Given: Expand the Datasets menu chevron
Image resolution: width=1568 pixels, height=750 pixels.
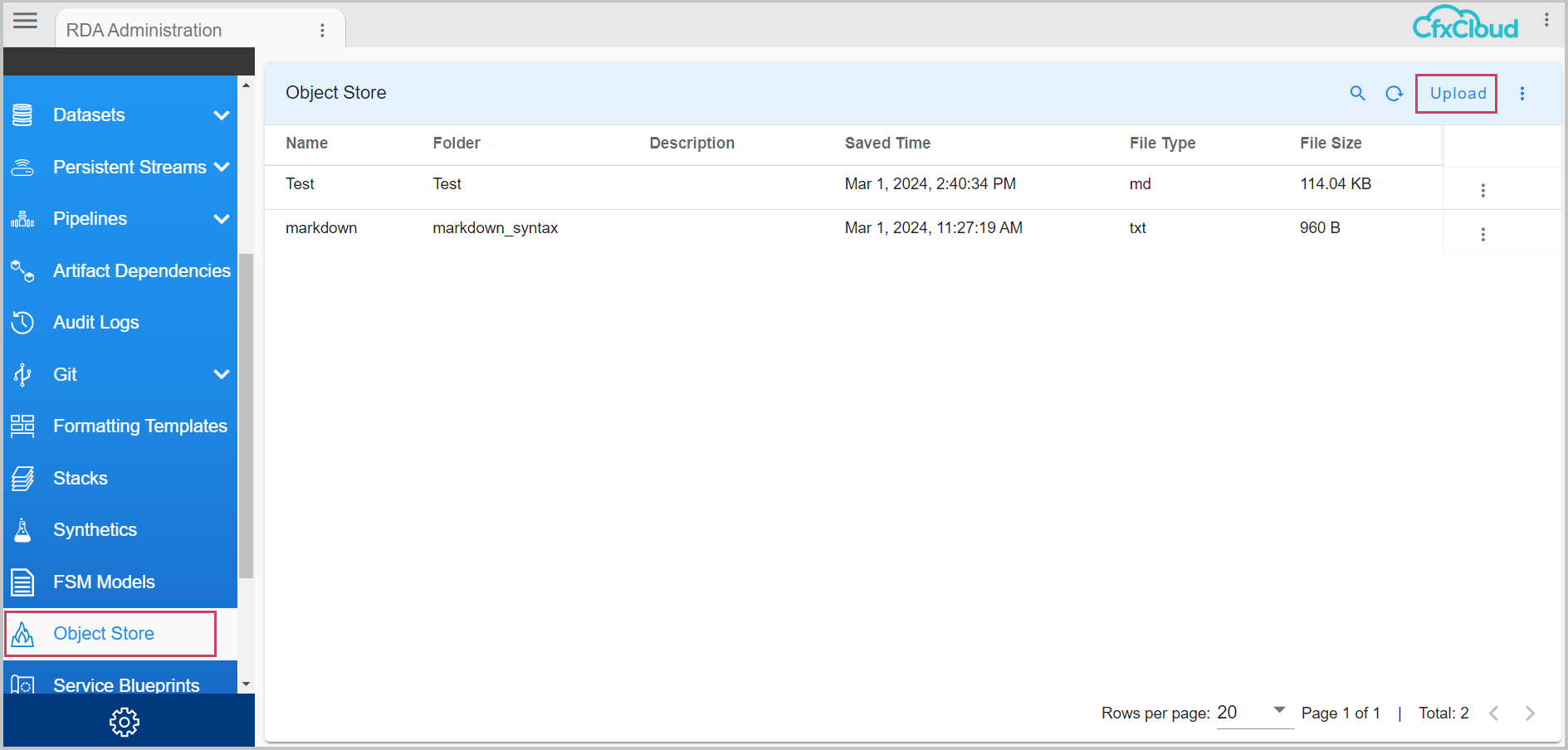Looking at the screenshot, I should 222,114.
